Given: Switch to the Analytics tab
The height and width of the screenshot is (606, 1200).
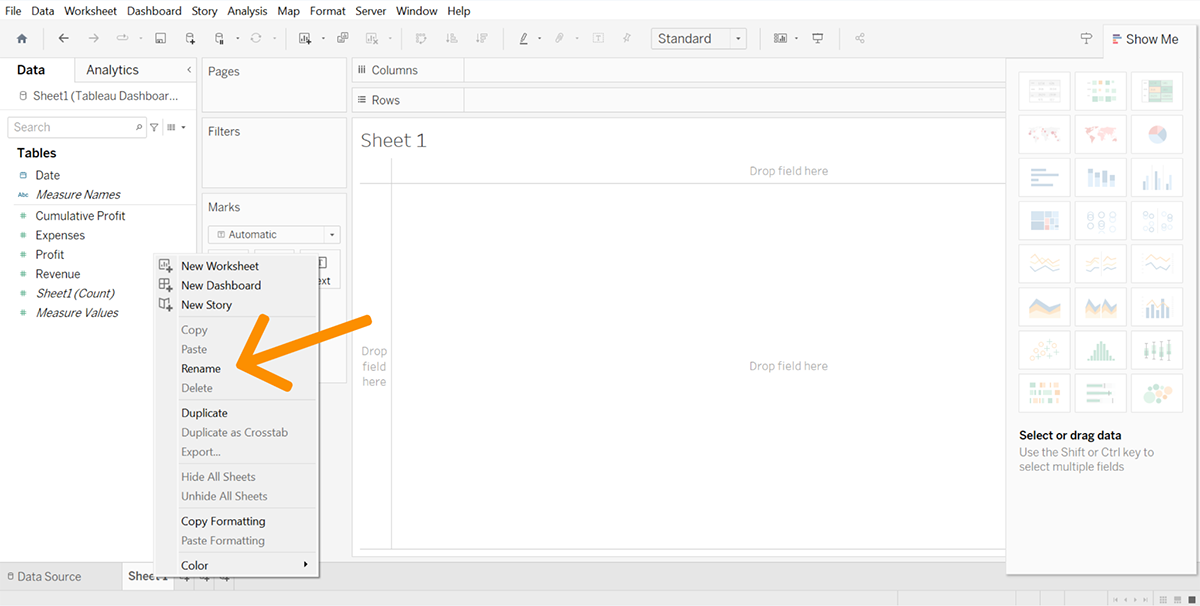Looking at the screenshot, I should (x=112, y=70).
